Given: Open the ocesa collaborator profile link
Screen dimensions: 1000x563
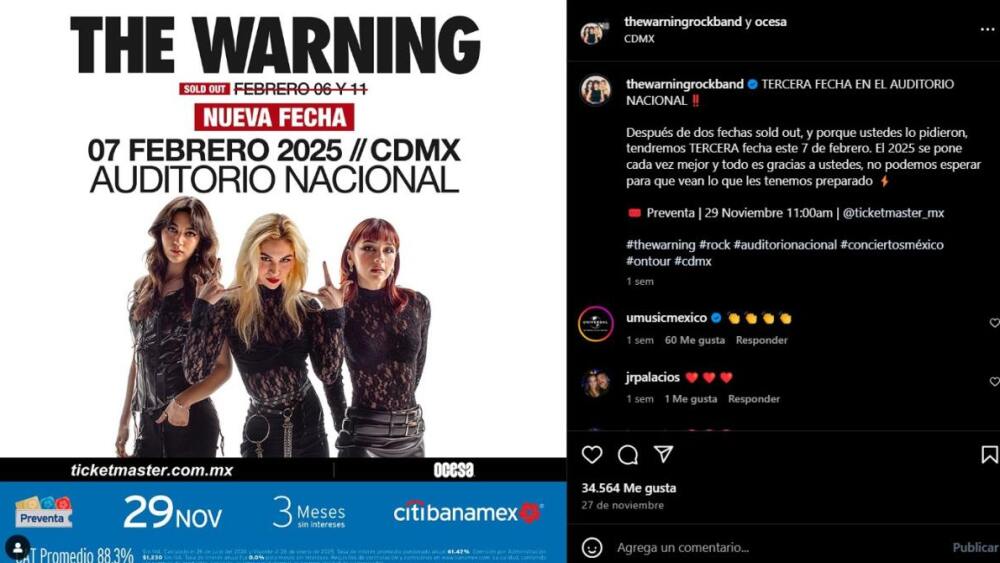Looking at the screenshot, I should click(770, 22).
